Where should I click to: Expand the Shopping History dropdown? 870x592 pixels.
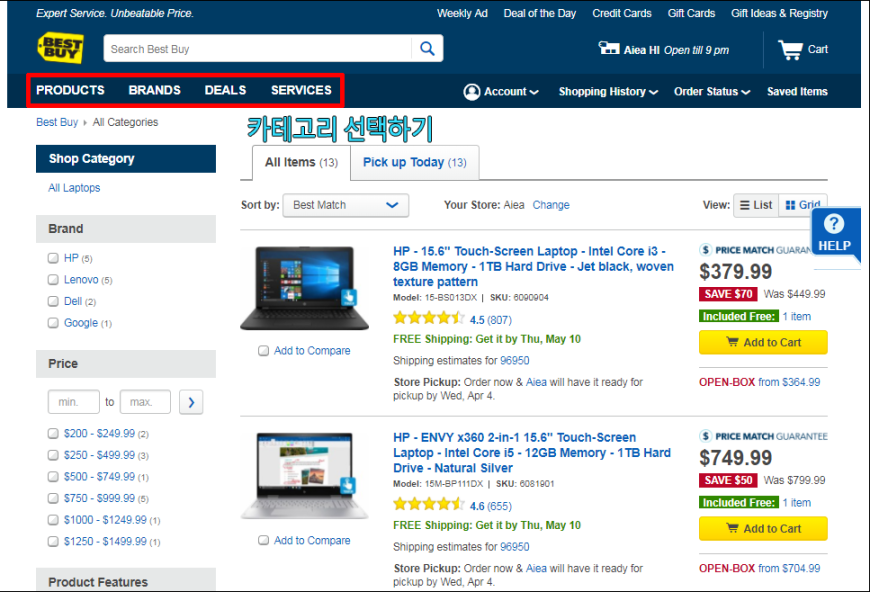[608, 92]
